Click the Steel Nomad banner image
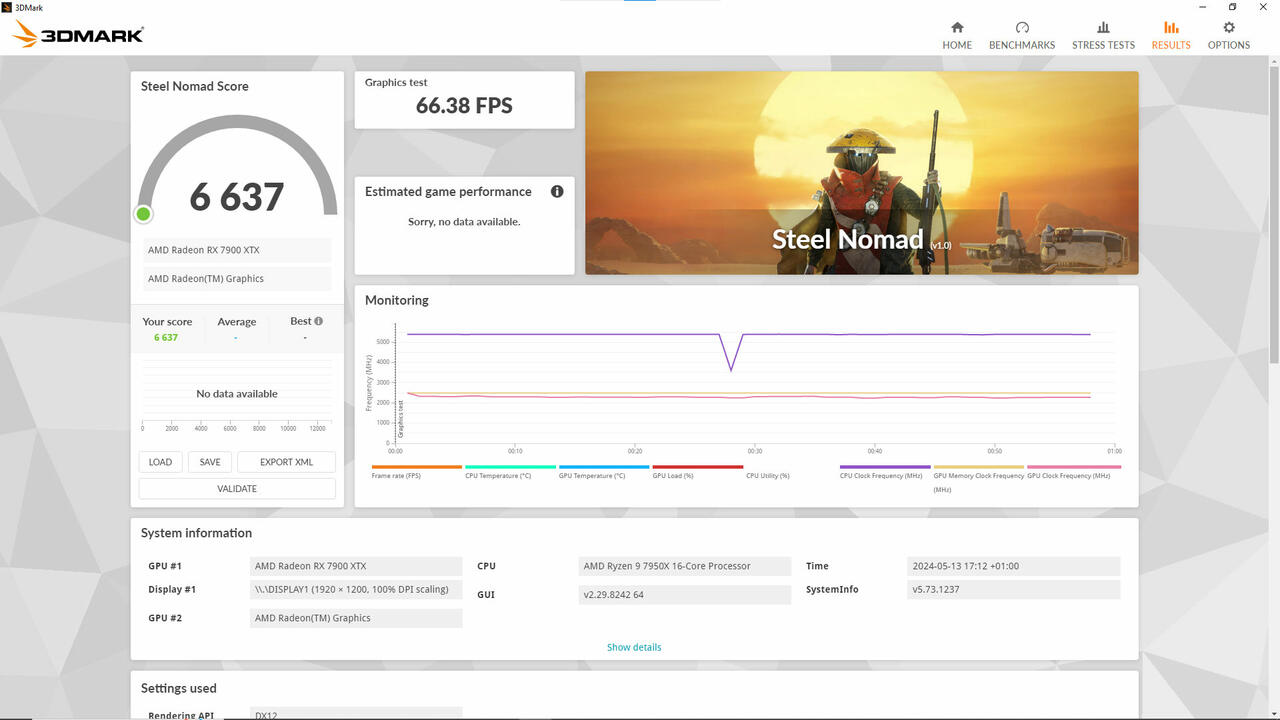The height and width of the screenshot is (720, 1280). pos(861,172)
